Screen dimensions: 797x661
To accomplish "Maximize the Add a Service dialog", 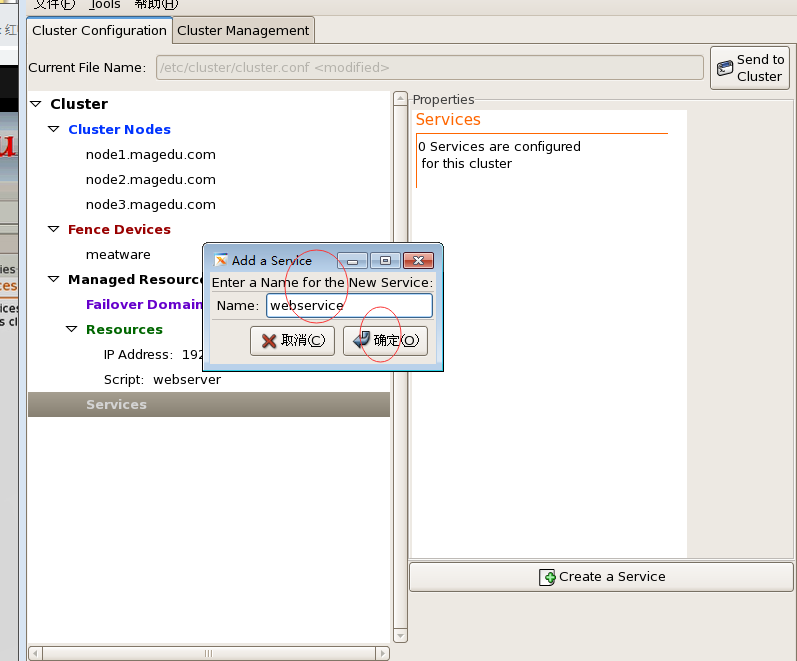I will (x=385, y=260).
